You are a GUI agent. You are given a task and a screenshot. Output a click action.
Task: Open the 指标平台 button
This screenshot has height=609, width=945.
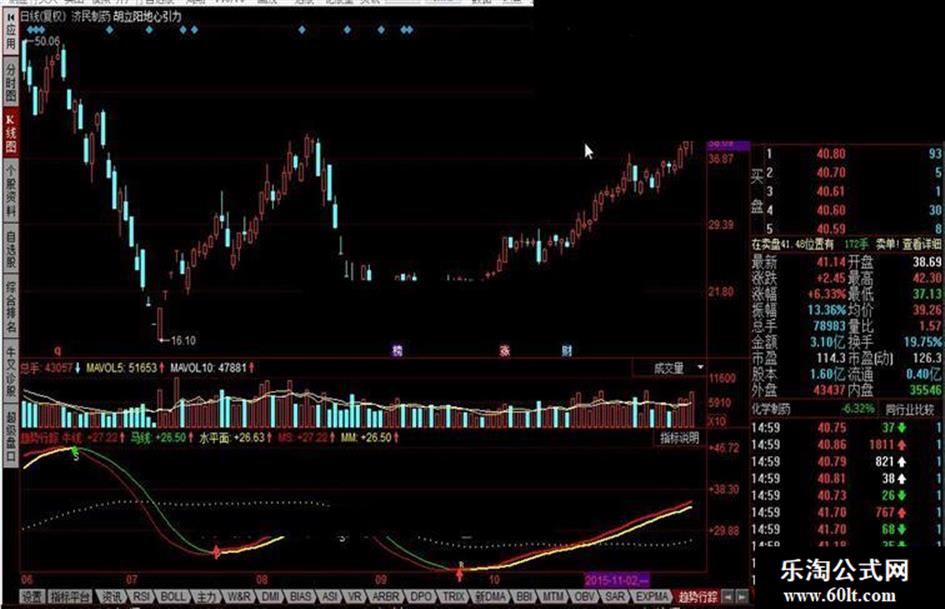pos(70,597)
